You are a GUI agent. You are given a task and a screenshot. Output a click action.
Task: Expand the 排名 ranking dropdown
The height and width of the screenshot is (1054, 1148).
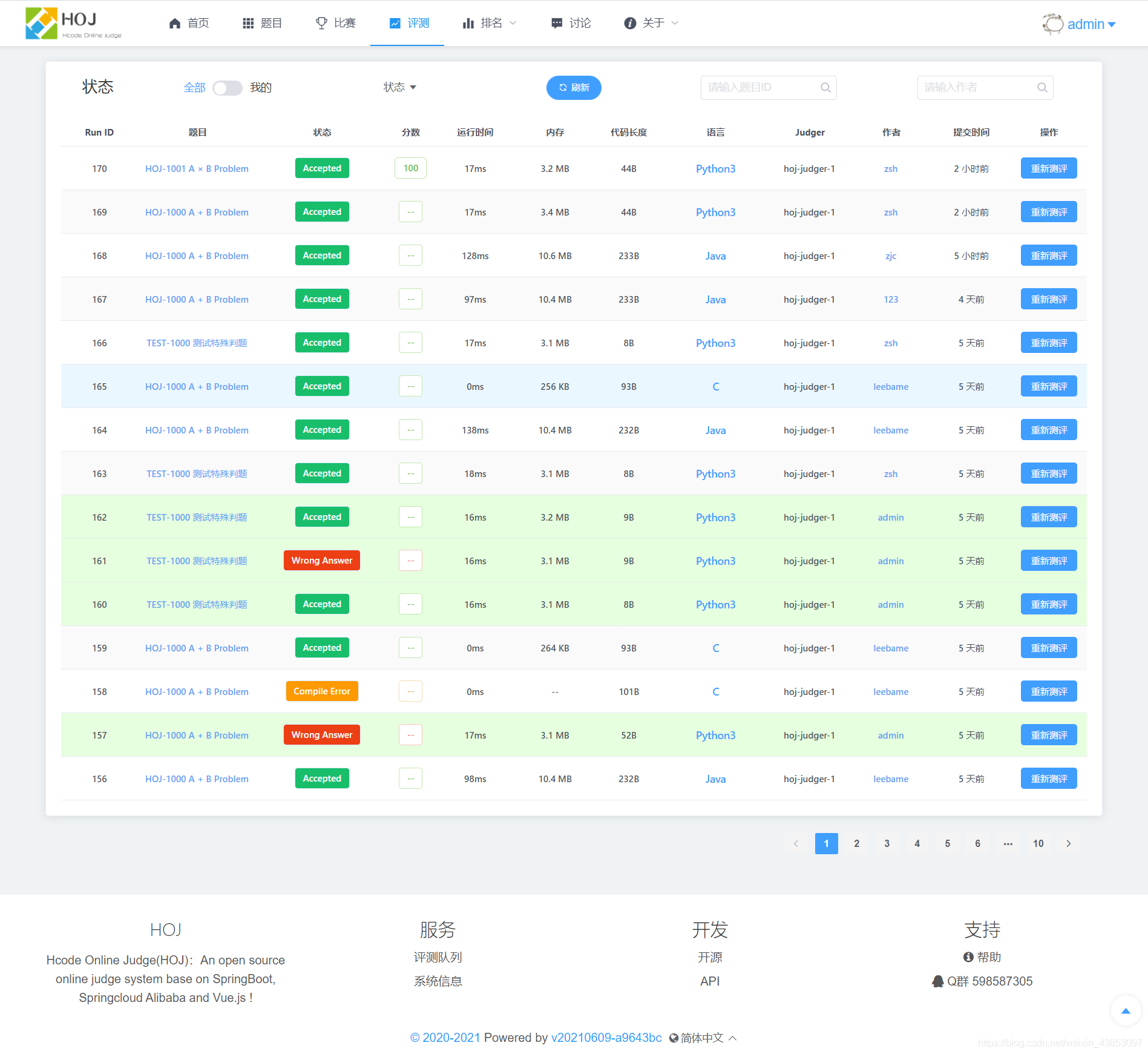point(490,23)
